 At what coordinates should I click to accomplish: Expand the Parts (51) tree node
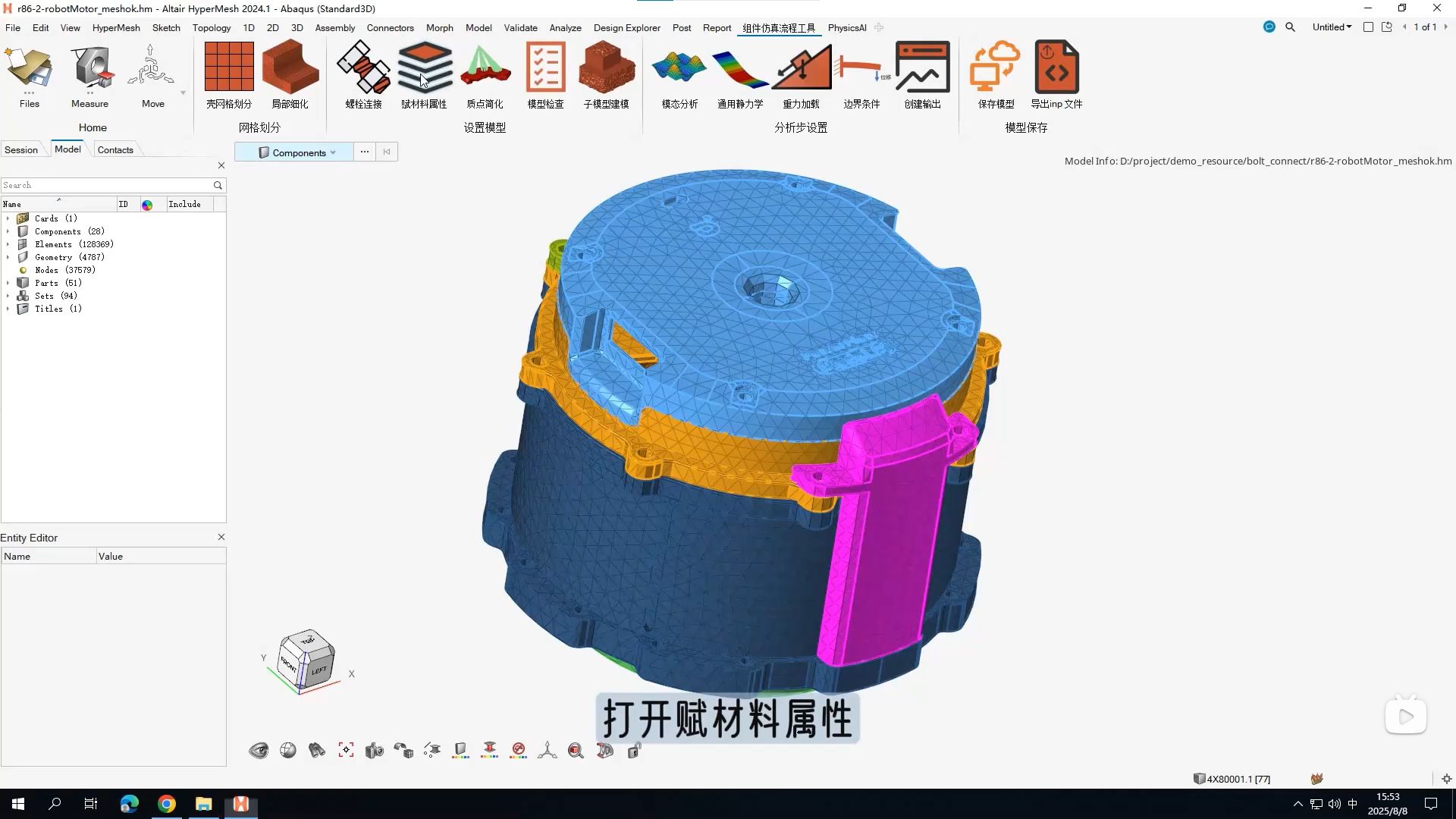[8, 282]
